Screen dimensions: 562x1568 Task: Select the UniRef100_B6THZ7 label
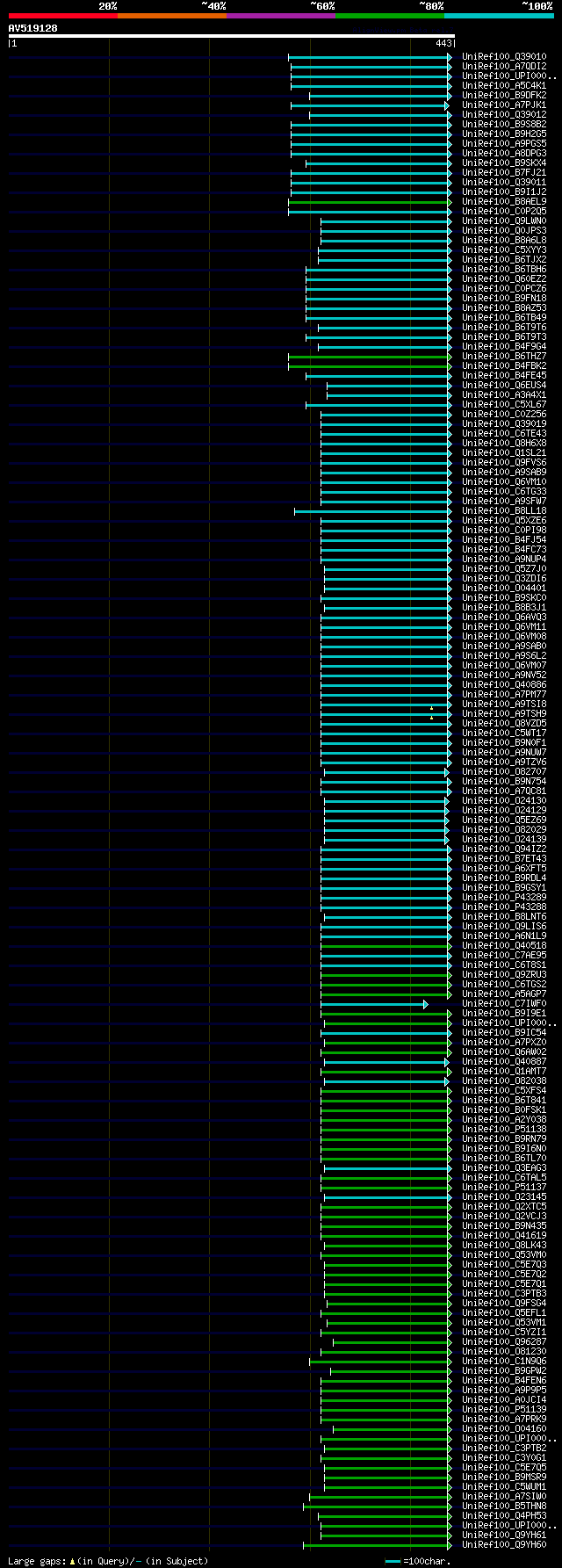pyautogui.click(x=504, y=357)
